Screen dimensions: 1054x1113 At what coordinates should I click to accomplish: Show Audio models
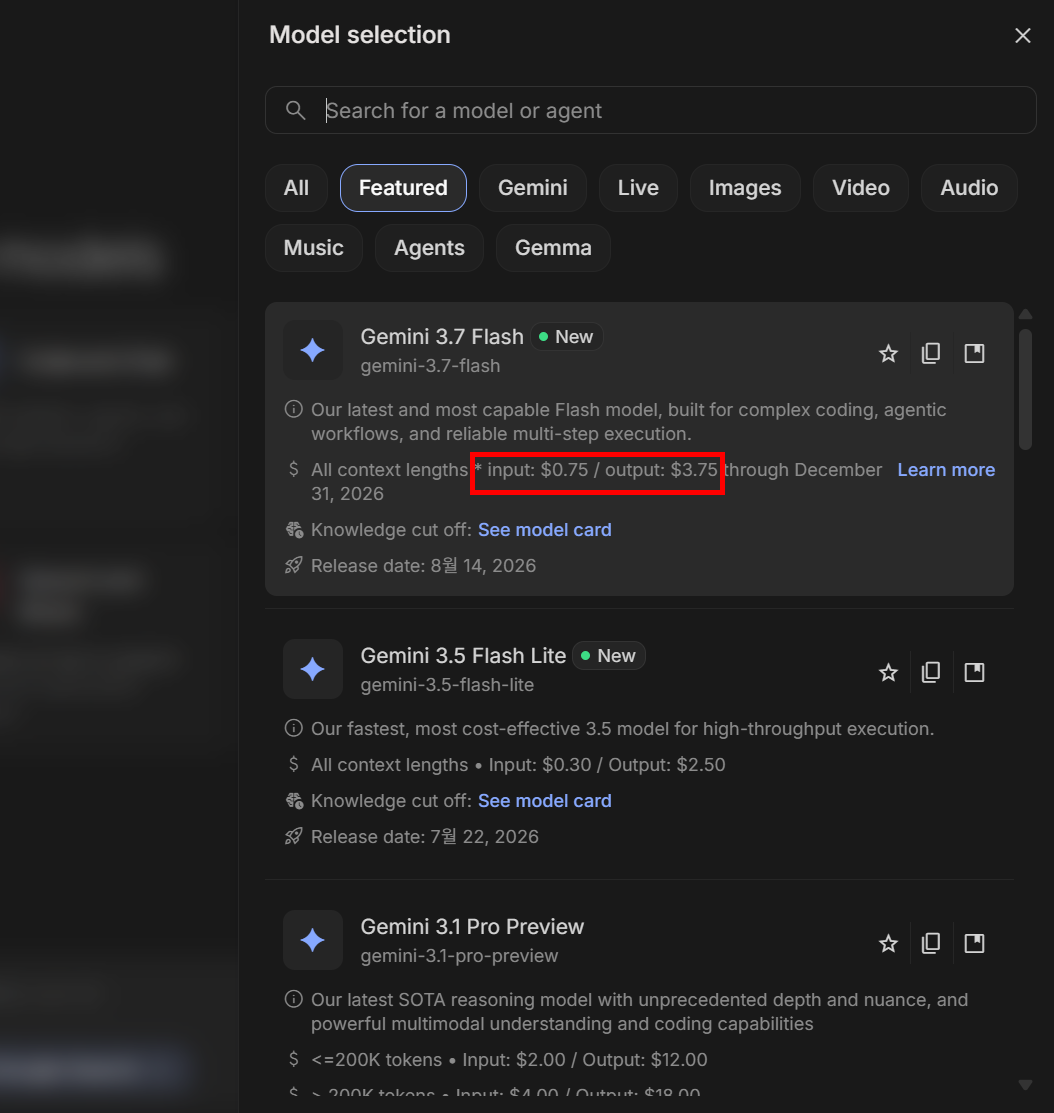(x=969, y=188)
